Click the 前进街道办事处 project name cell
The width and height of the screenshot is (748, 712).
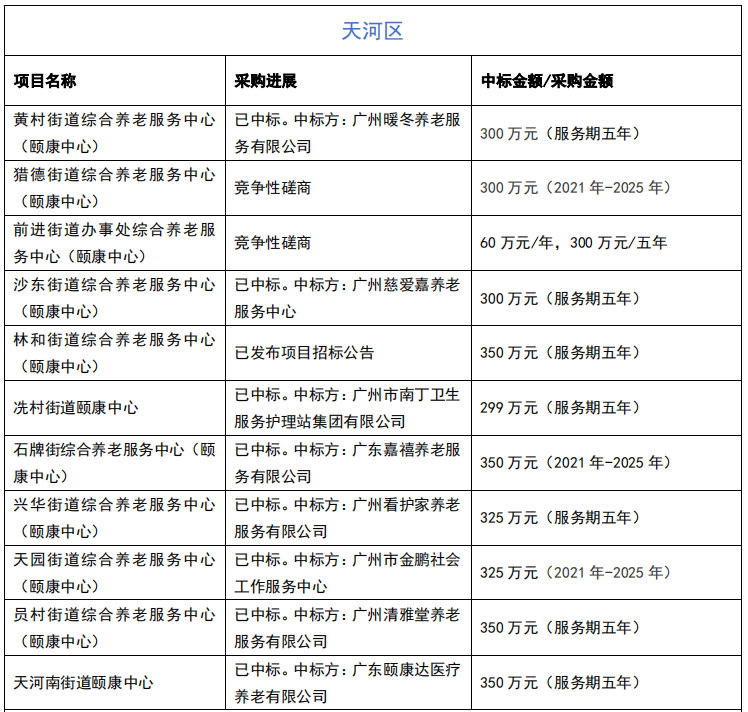(x=114, y=242)
